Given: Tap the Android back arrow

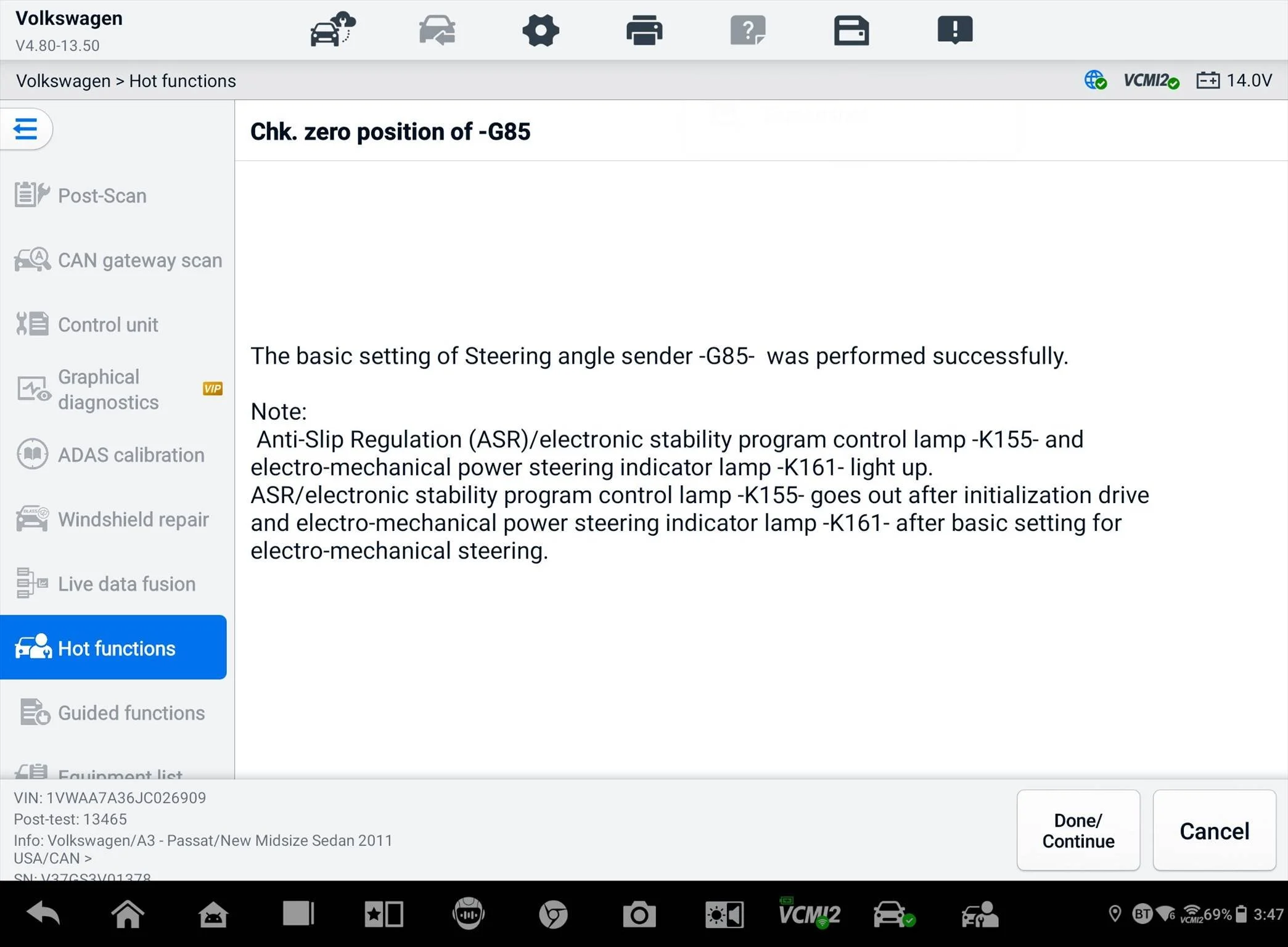Looking at the screenshot, I should point(43,914).
